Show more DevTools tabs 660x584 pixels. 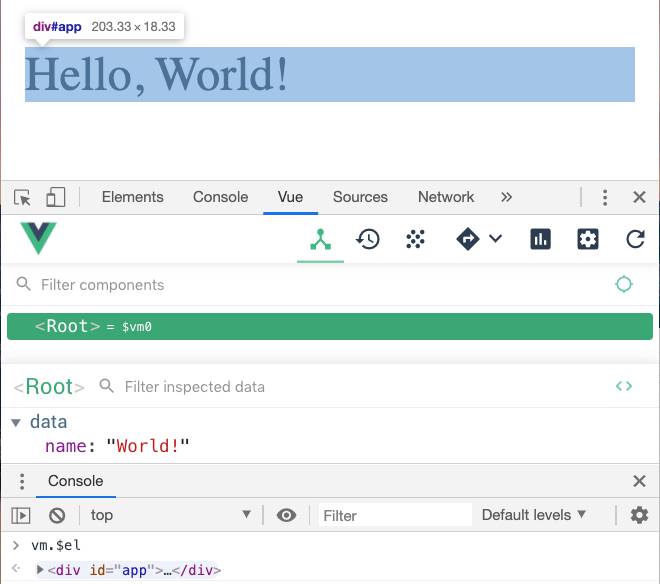pos(506,197)
